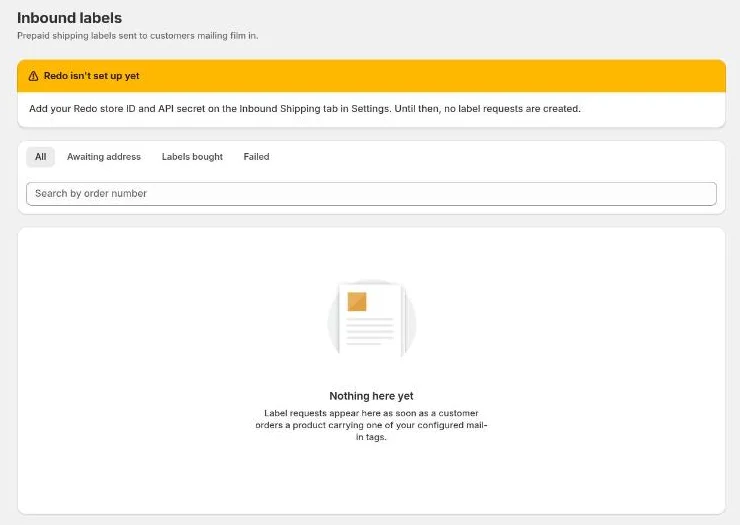Focus the Search by order number field
The height and width of the screenshot is (525, 740).
[x=371, y=194]
